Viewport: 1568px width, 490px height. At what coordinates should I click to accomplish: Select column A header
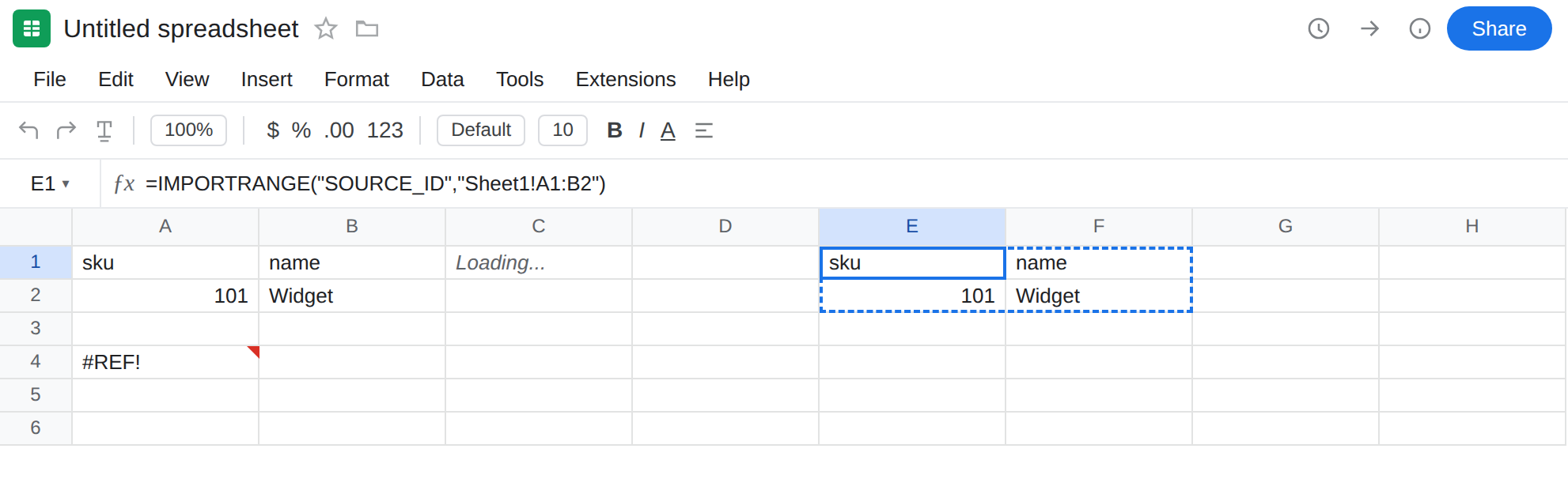coord(165,227)
